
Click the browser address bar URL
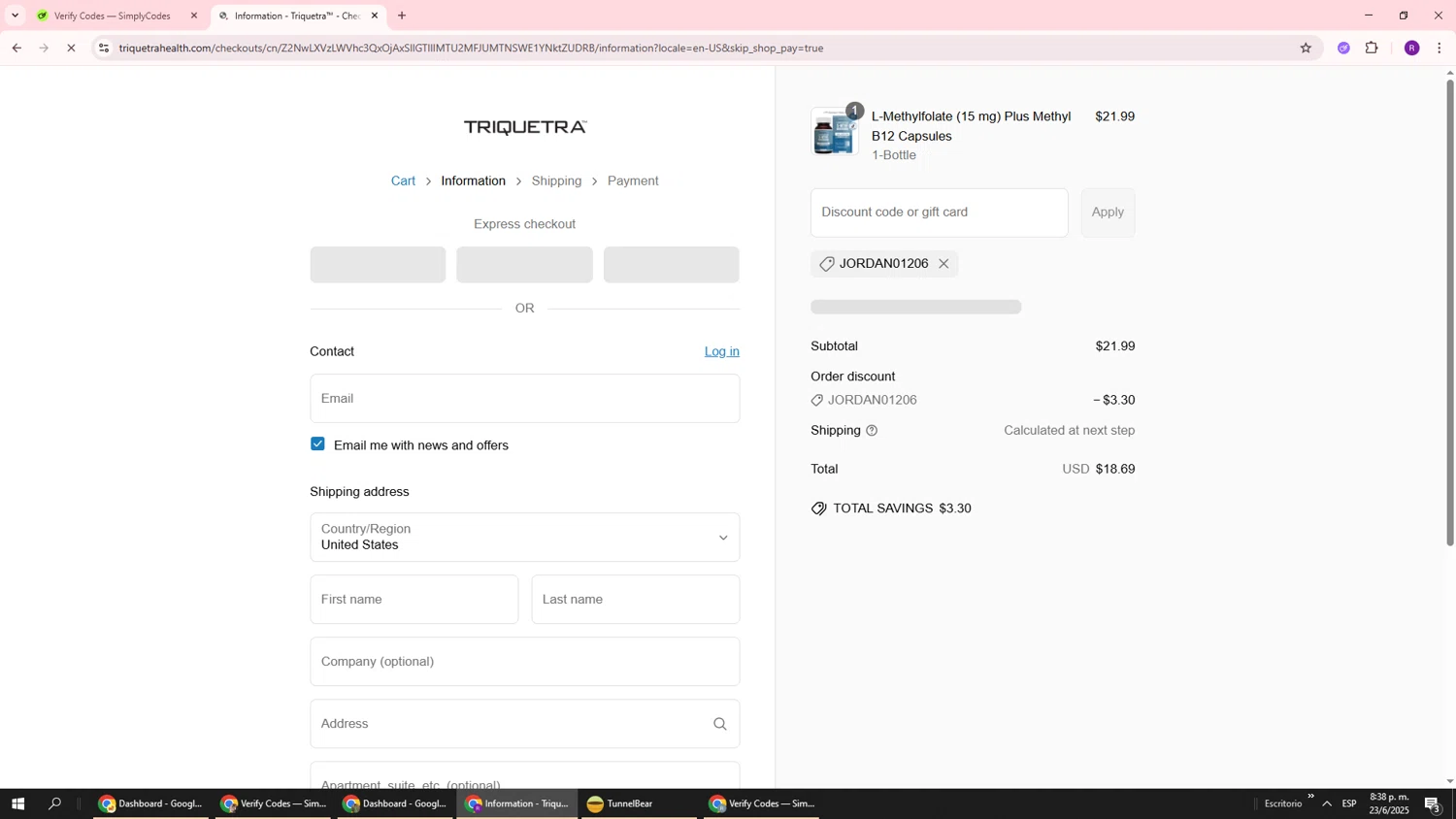(471, 48)
